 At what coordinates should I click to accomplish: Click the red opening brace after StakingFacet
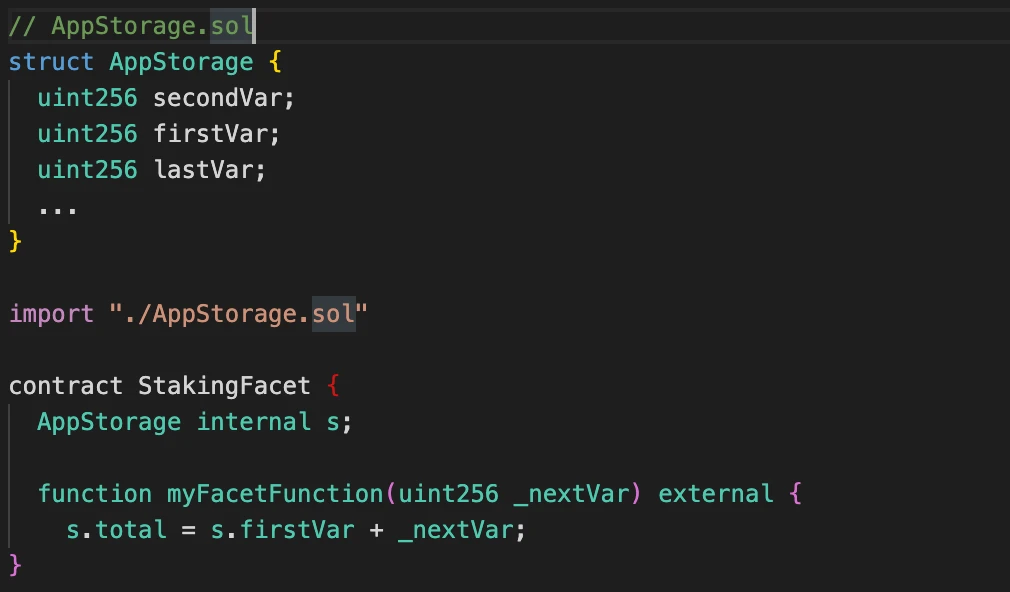coord(335,386)
